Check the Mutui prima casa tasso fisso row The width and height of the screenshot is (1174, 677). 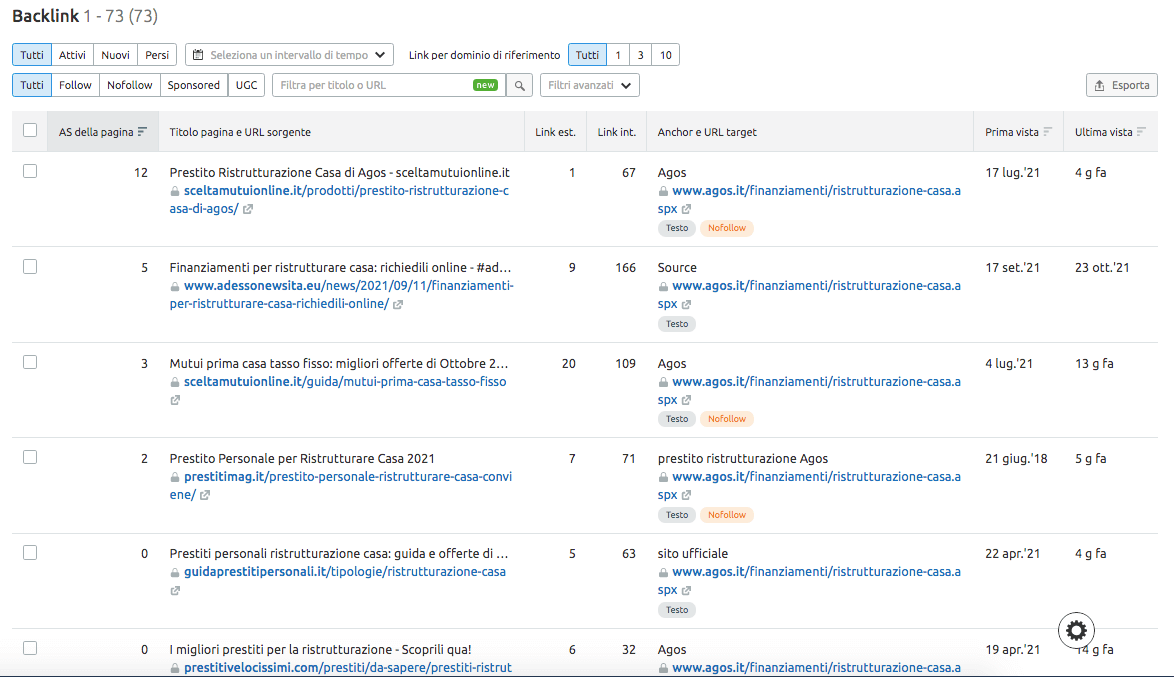(x=30, y=362)
